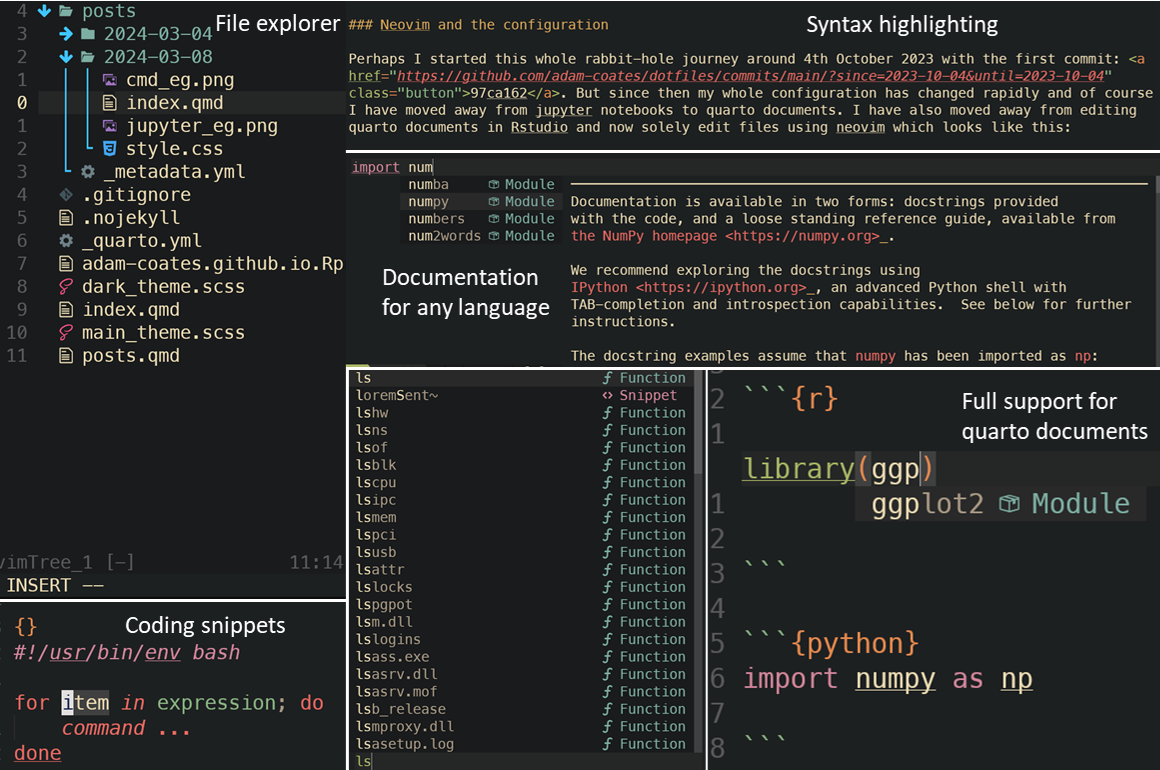Click the numpy.org homepage link
Viewport: 1160px width, 770px height.
tap(802, 236)
